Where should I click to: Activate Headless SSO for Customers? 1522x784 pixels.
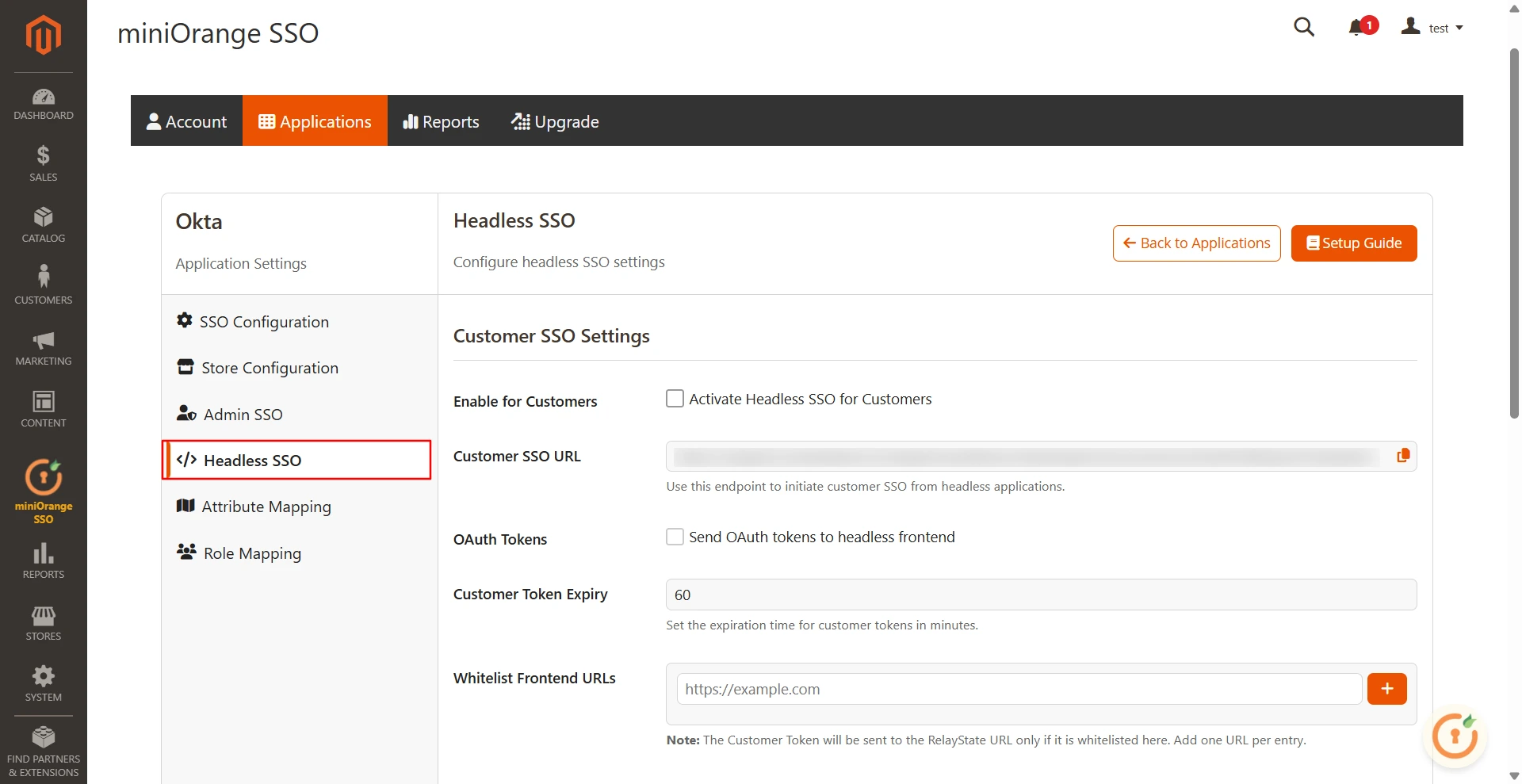(675, 399)
